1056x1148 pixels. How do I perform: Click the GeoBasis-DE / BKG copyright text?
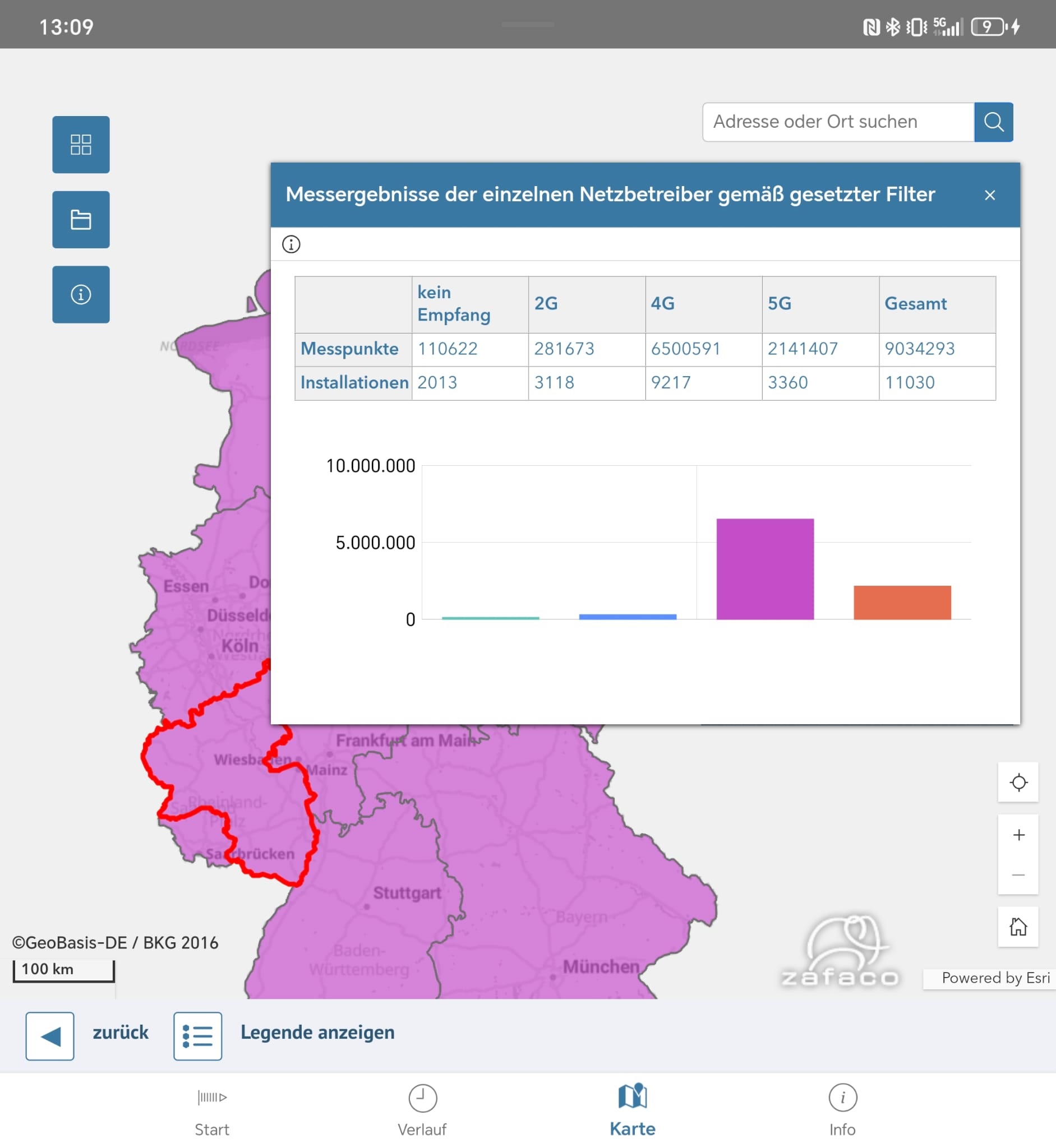pos(116,942)
